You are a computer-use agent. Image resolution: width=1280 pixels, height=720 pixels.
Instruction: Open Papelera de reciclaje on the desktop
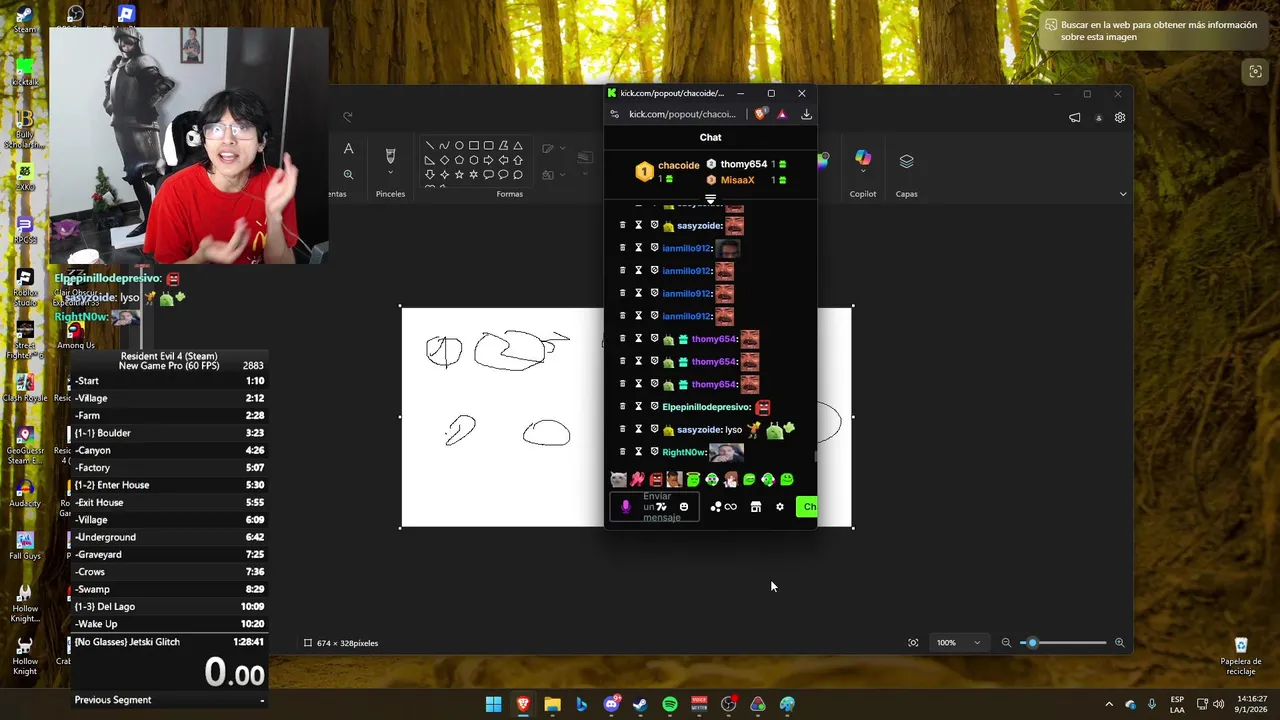click(1241, 657)
